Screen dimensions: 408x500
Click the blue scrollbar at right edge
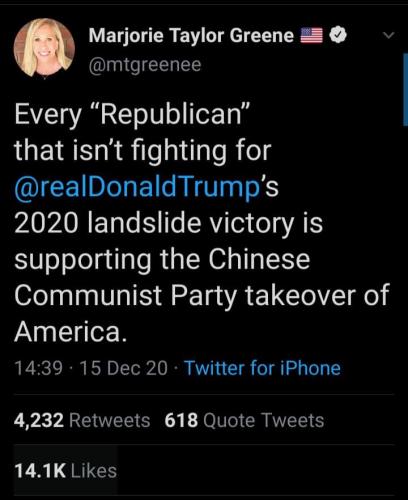click(x=405, y=89)
